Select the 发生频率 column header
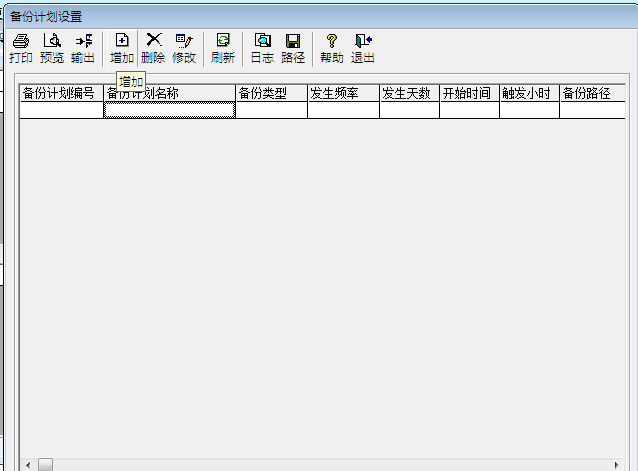 pos(343,93)
